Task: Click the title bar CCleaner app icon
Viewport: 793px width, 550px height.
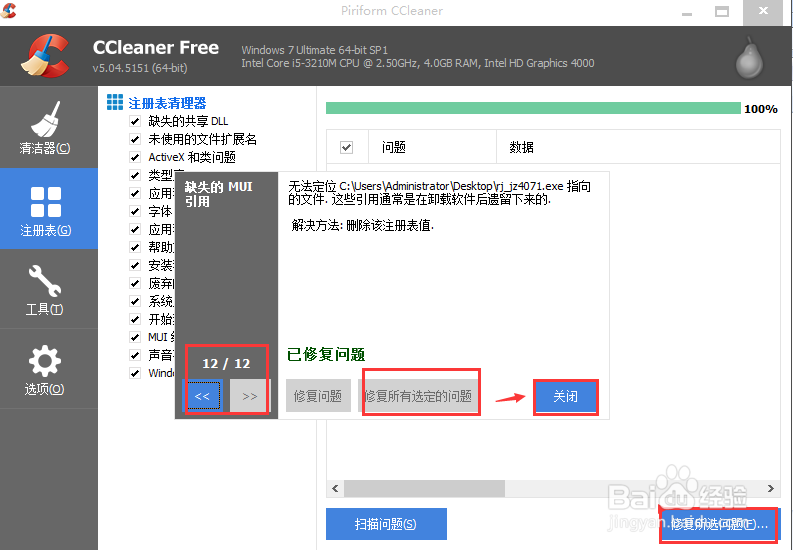Action: [x=8, y=10]
